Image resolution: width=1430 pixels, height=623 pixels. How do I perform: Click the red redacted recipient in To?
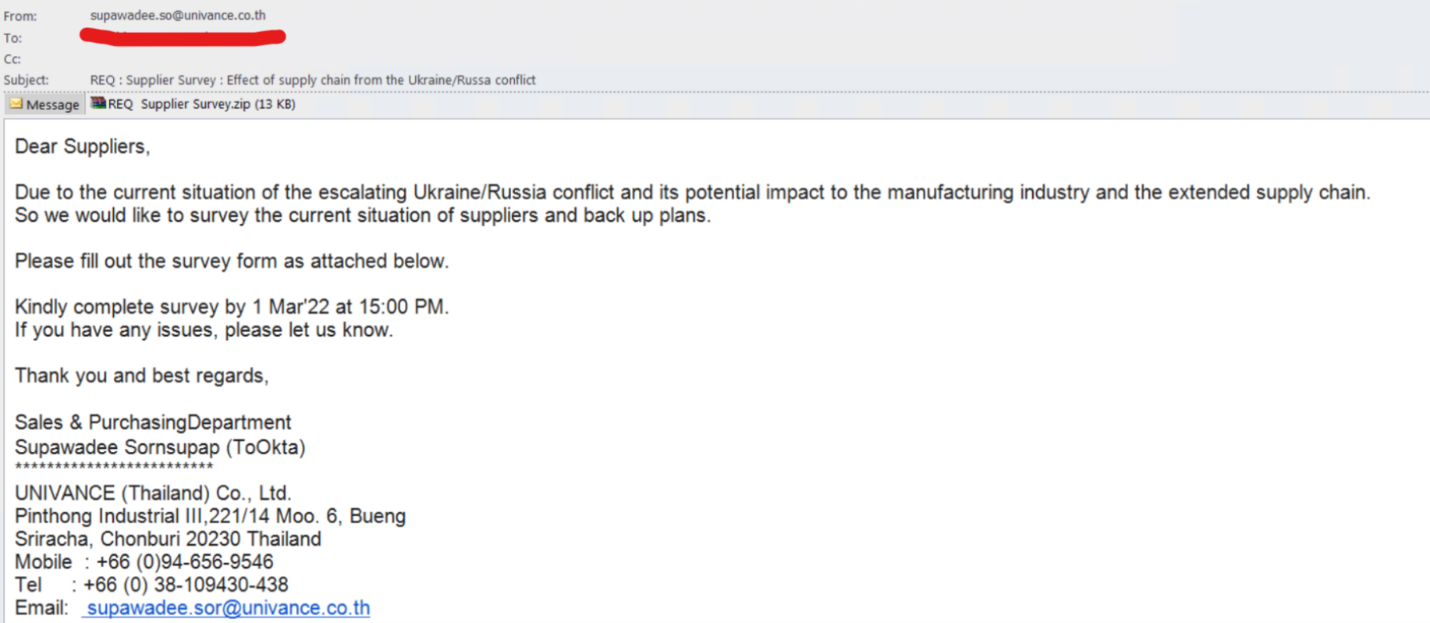[x=182, y=38]
